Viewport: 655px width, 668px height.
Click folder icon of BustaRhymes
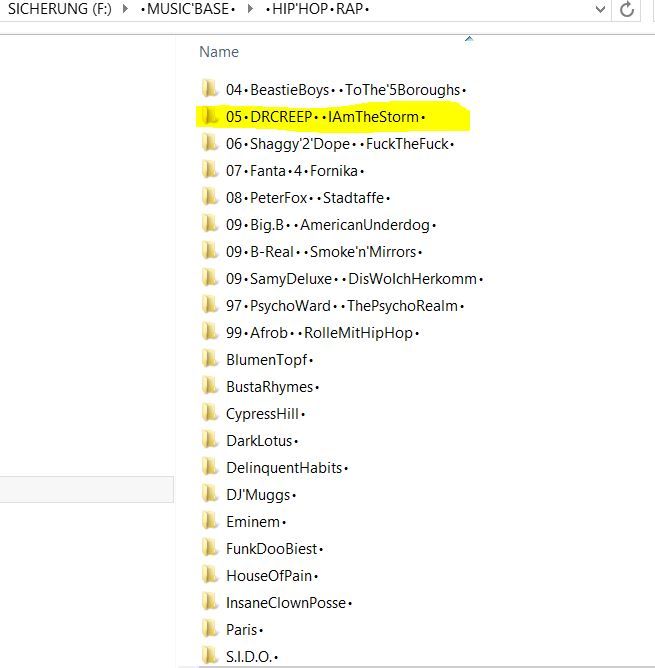point(210,386)
